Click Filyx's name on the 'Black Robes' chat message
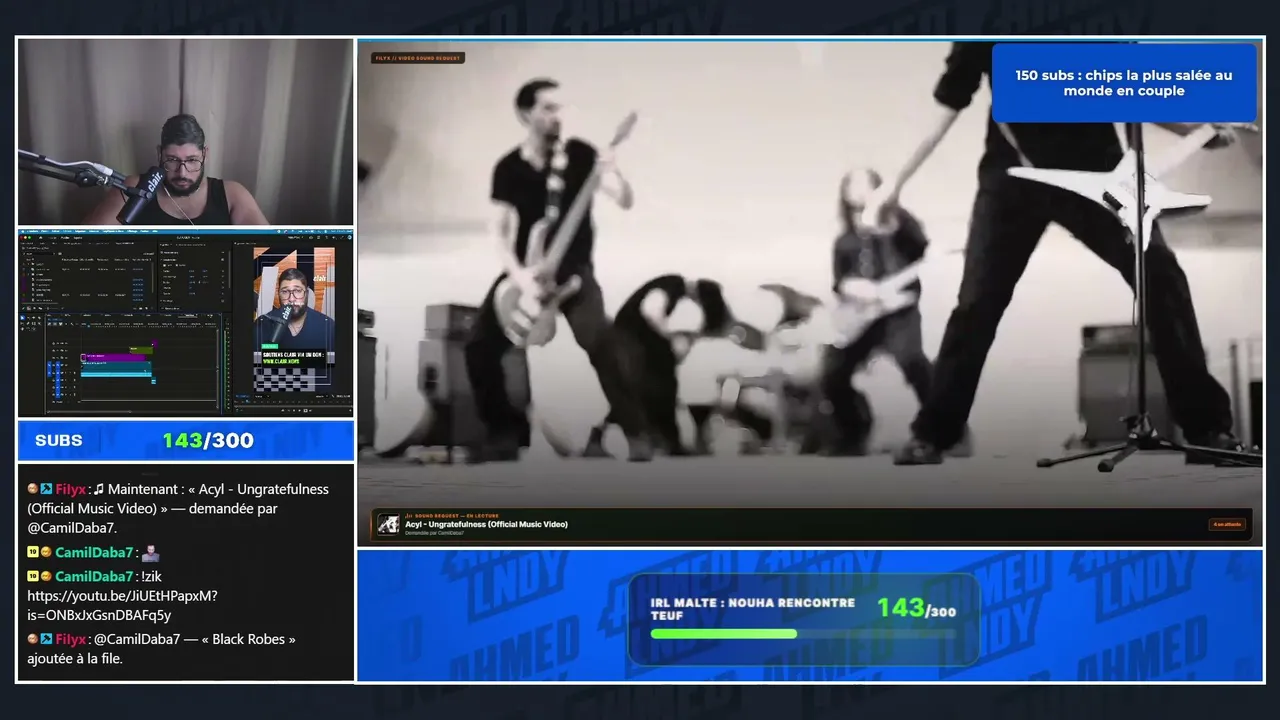Viewport: 1280px width, 720px height. click(71, 639)
